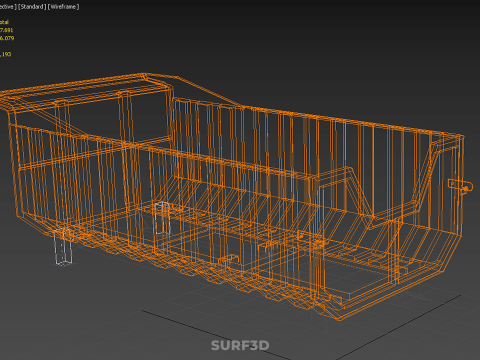The image size is (480, 360).
Task: Click the yellow "7.691" statistics value
Action: click(6, 30)
